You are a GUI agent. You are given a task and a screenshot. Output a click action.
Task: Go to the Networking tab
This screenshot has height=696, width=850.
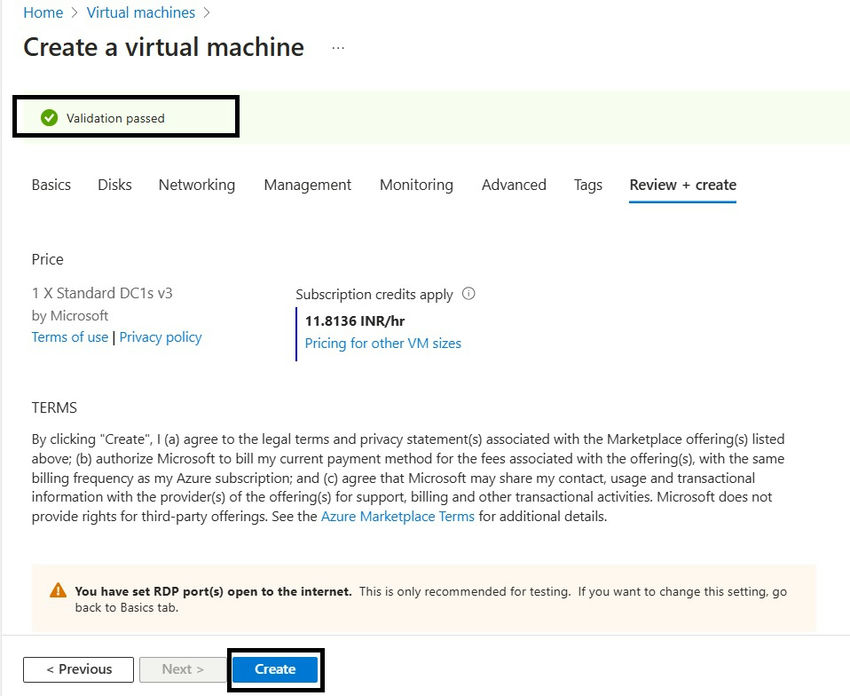(x=197, y=185)
